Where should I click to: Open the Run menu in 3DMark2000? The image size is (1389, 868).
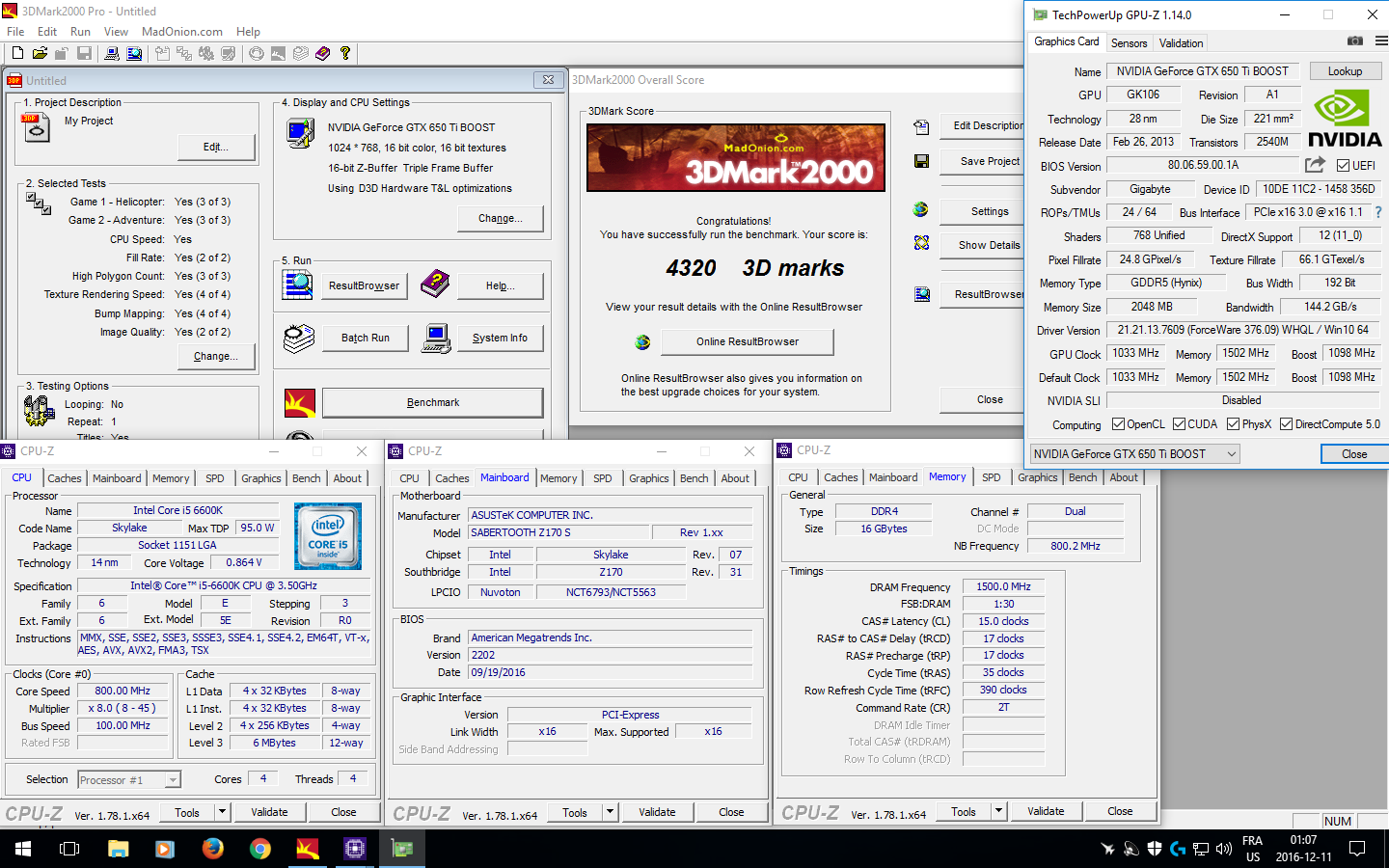[x=80, y=31]
